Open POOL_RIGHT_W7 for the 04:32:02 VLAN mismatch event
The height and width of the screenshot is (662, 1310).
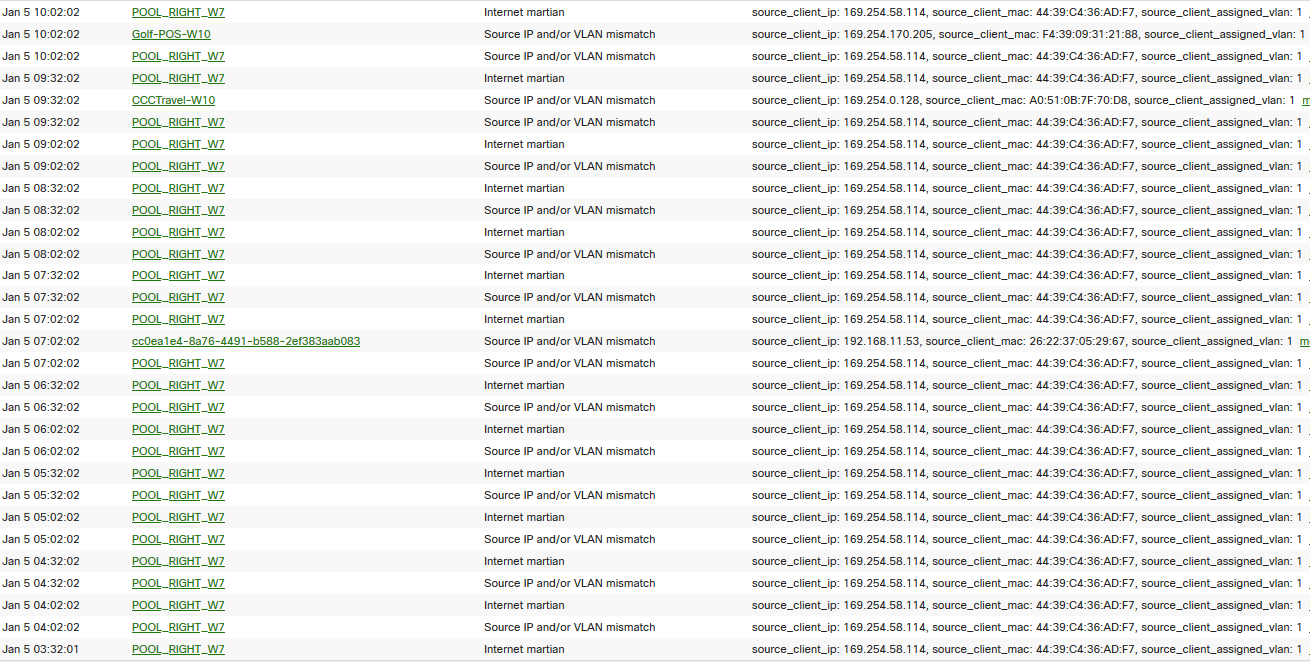coord(178,583)
